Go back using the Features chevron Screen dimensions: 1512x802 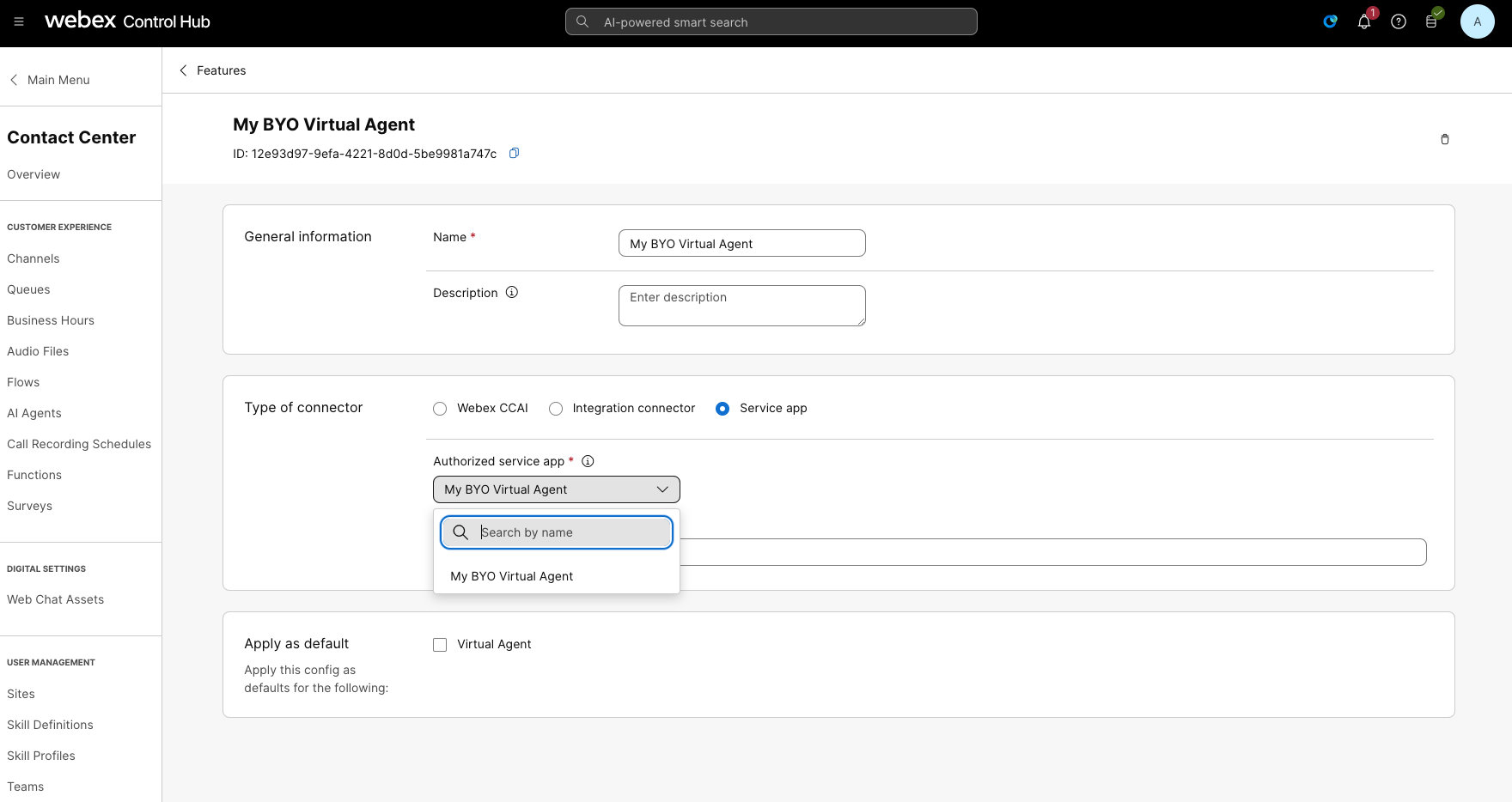[183, 70]
